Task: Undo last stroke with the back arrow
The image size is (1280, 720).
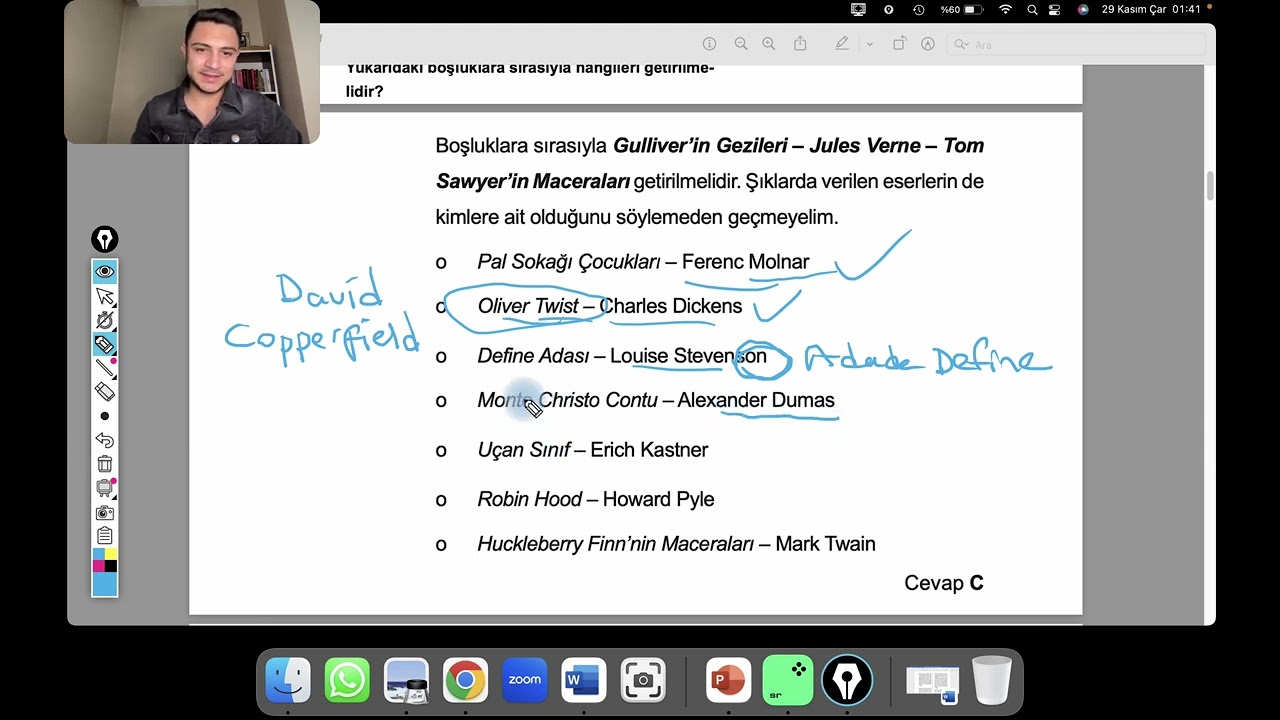Action: [105, 440]
